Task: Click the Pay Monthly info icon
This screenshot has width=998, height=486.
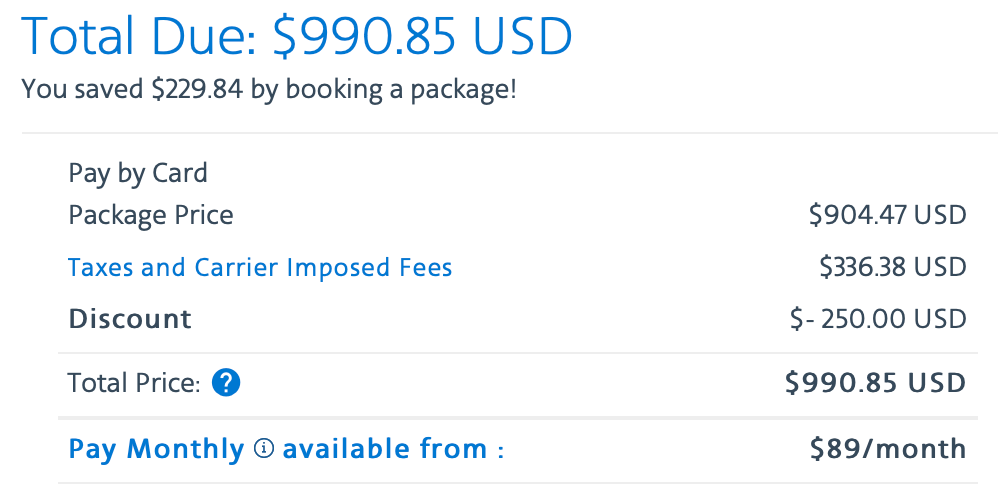Action: 264,449
